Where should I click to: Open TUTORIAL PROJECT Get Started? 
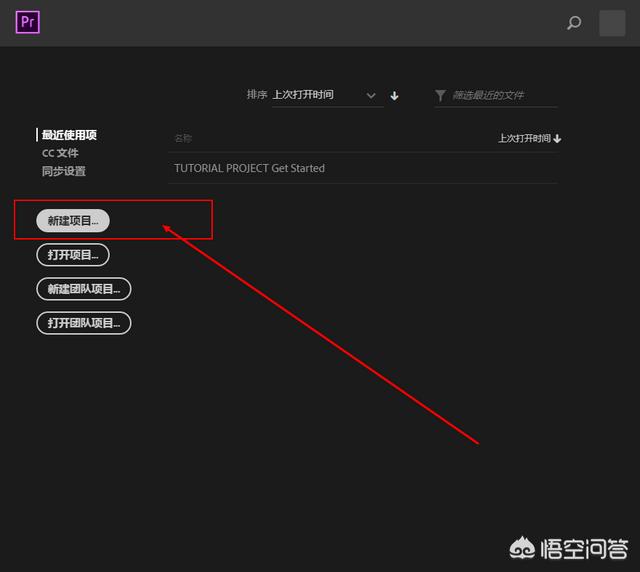coord(250,168)
